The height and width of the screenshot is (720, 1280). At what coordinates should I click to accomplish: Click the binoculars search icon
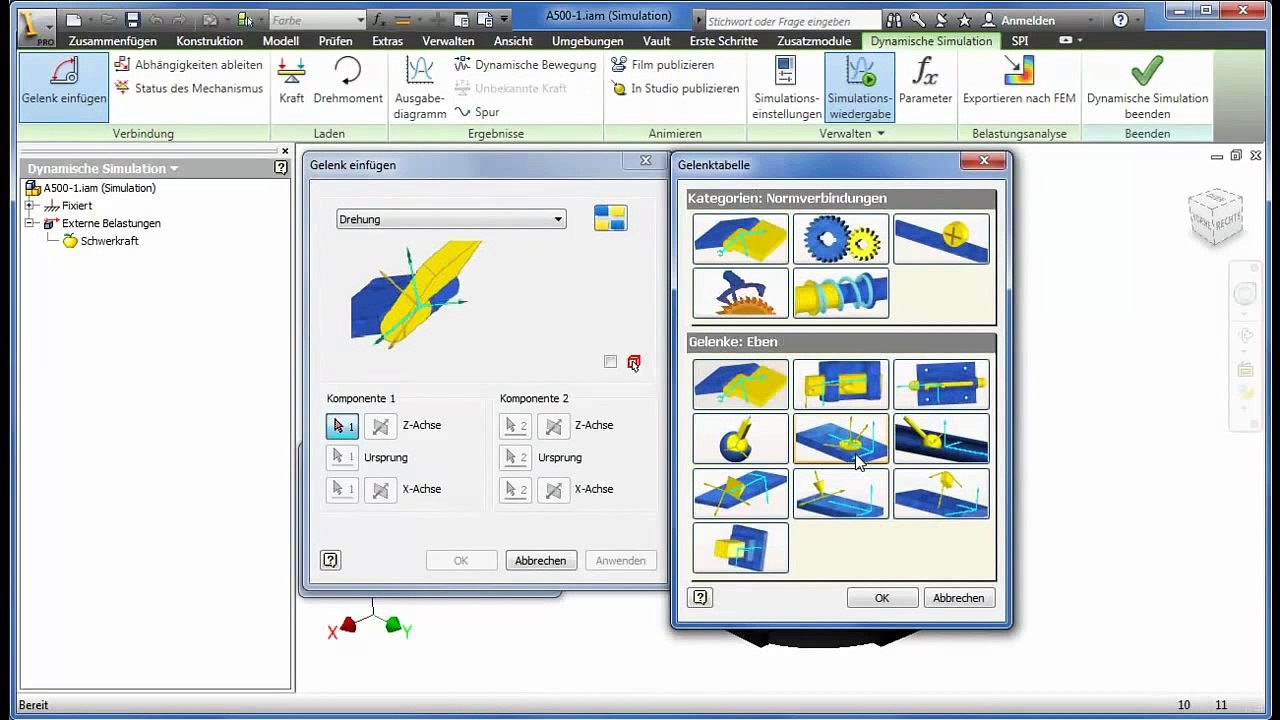tap(894, 20)
